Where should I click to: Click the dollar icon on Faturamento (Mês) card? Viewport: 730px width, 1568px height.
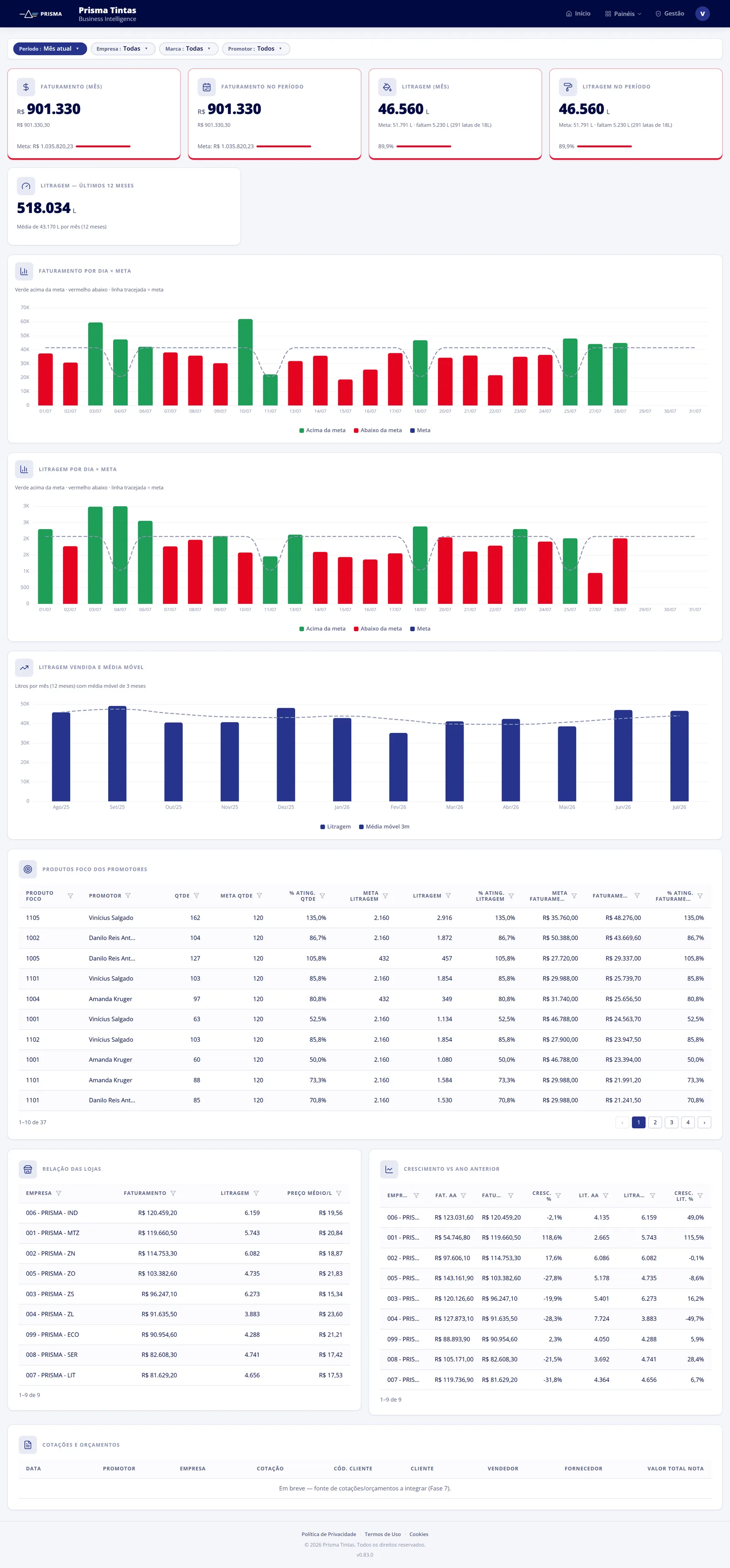point(26,87)
